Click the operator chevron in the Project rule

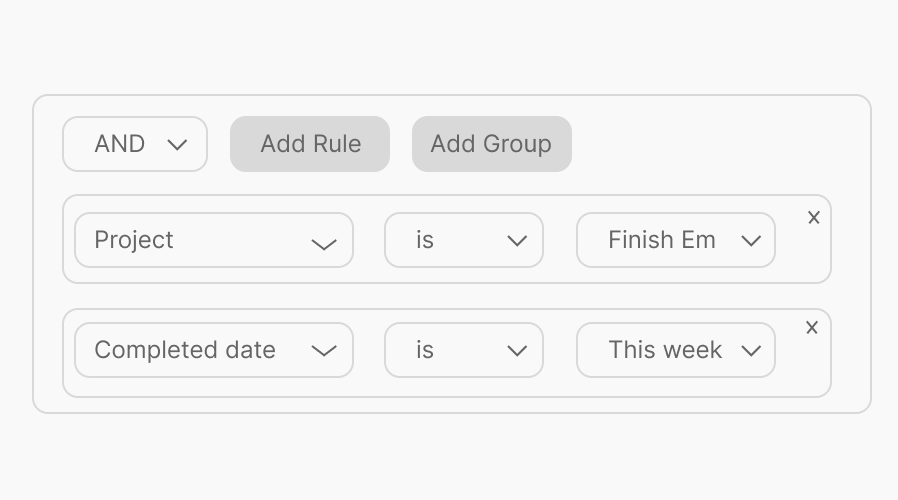(517, 241)
